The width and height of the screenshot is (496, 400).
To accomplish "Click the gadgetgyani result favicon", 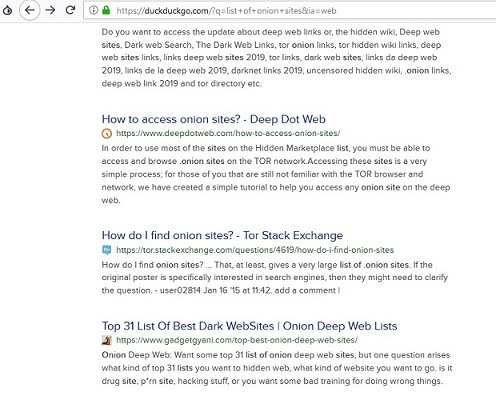I will point(107,340).
